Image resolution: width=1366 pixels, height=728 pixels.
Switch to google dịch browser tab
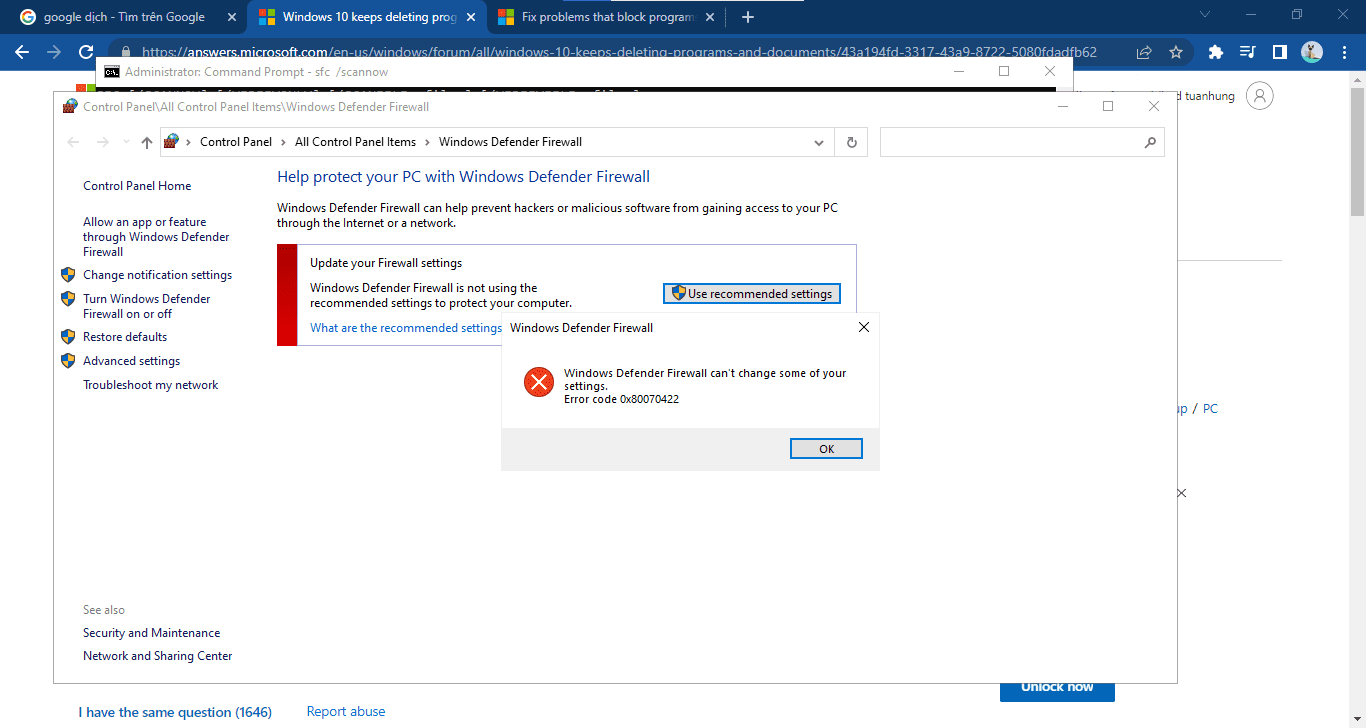click(x=125, y=17)
